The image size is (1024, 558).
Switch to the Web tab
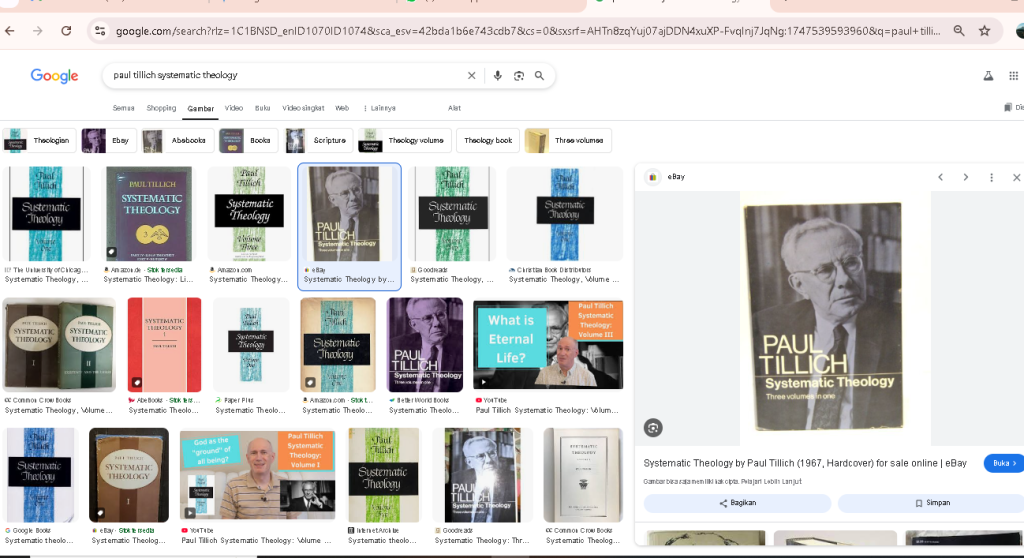[342, 108]
